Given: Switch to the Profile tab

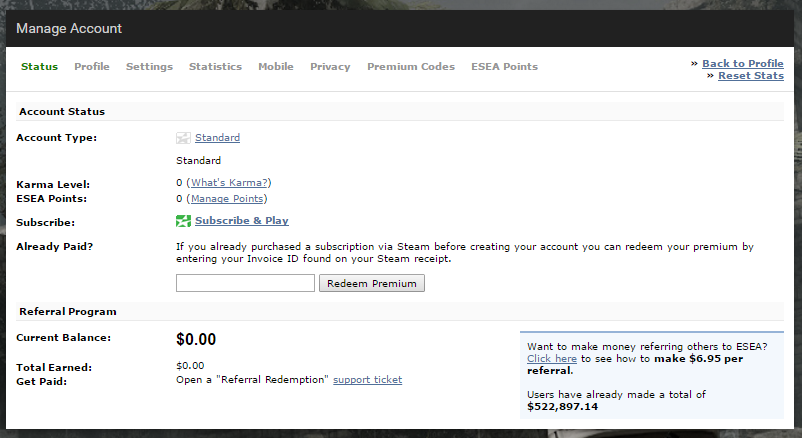Looking at the screenshot, I should click(92, 67).
